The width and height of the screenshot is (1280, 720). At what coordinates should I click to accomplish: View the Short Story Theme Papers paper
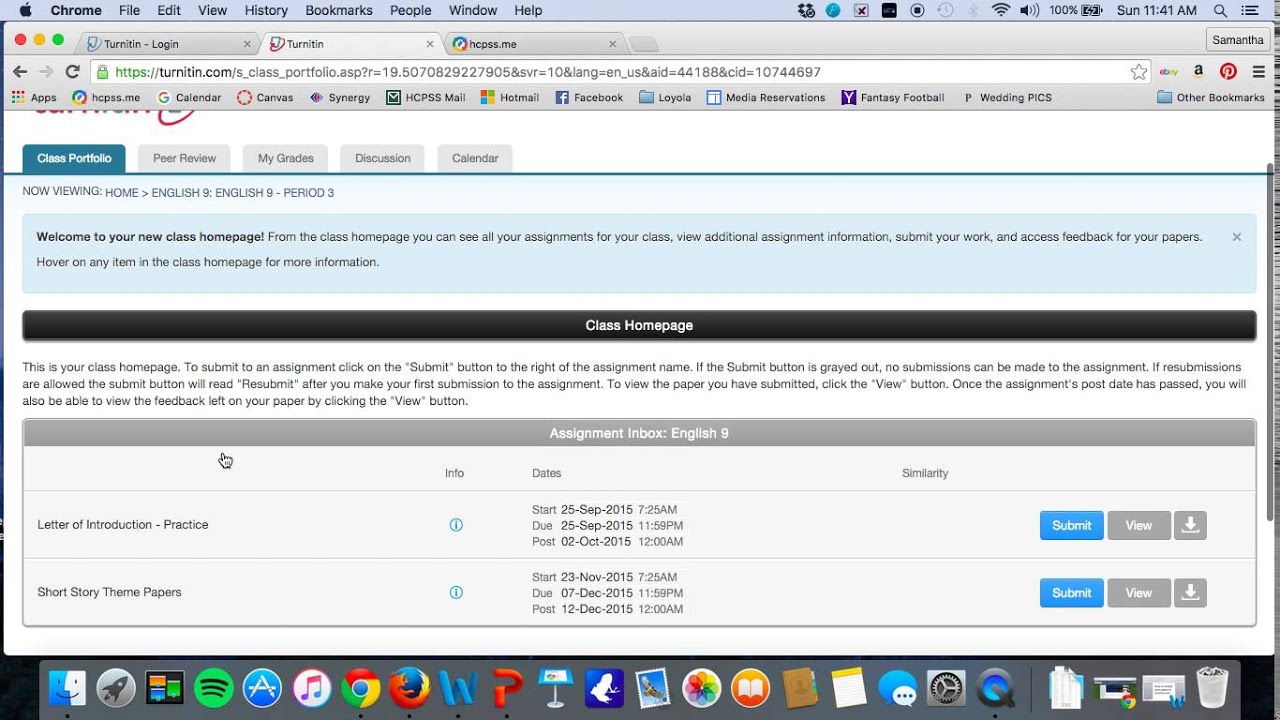(x=1139, y=592)
